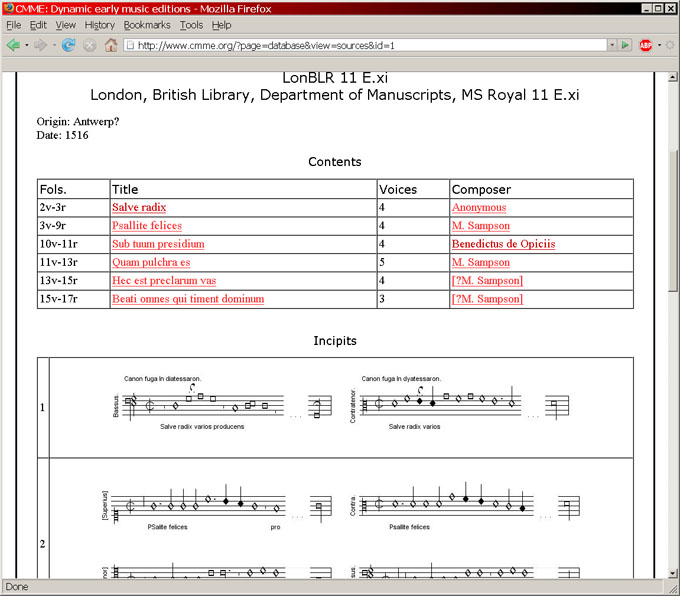
Task: Click the grey forward arrow button
Action: 40,45
